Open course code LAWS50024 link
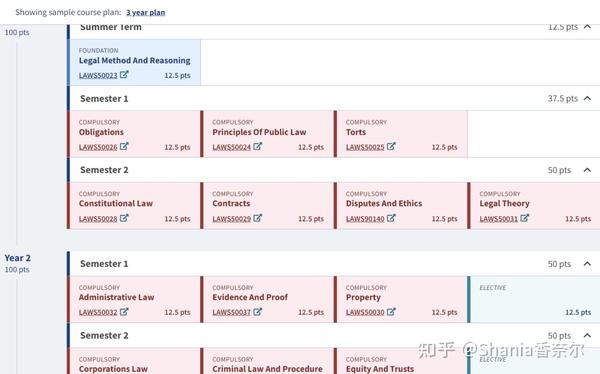The image size is (600, 374). [x=232, y=147]
